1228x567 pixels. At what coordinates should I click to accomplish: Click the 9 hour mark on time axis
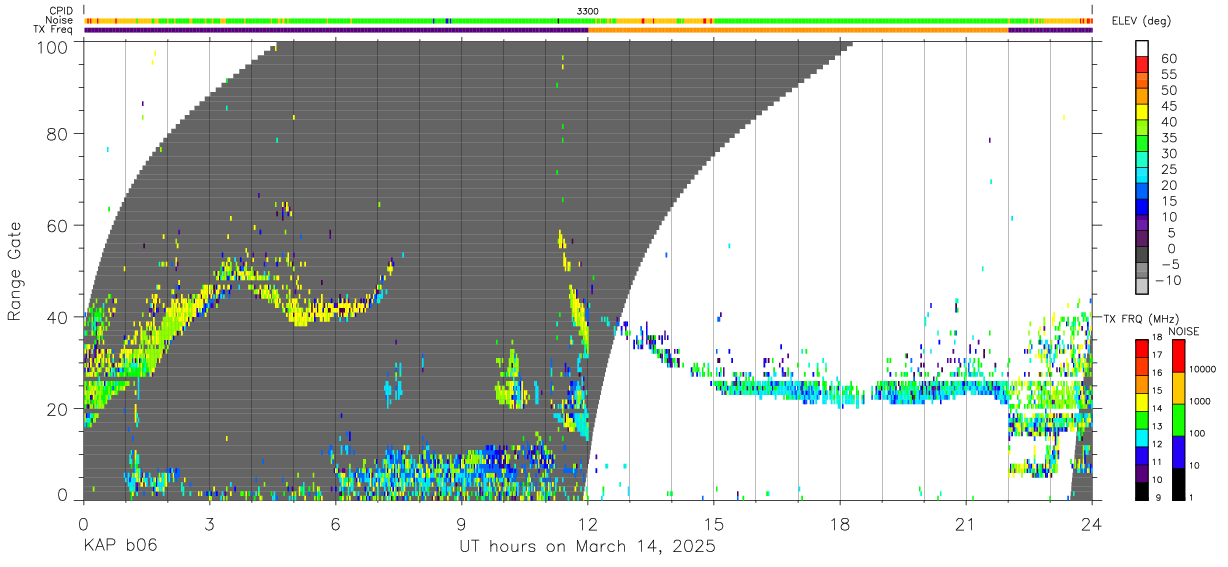point(461,523)
